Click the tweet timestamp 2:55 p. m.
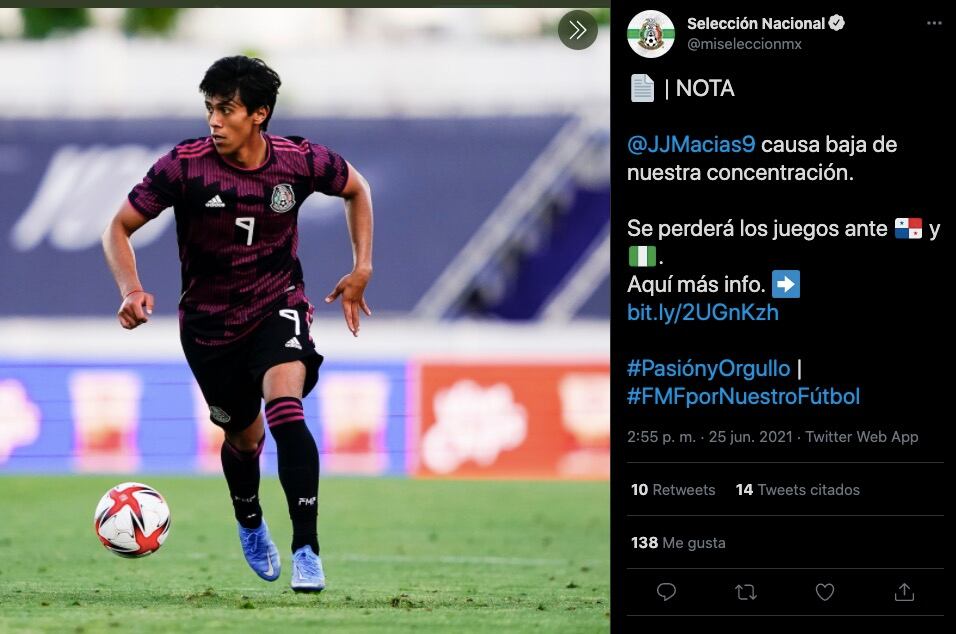The height and width of the screenshot is (634, 956). [661, 436]
